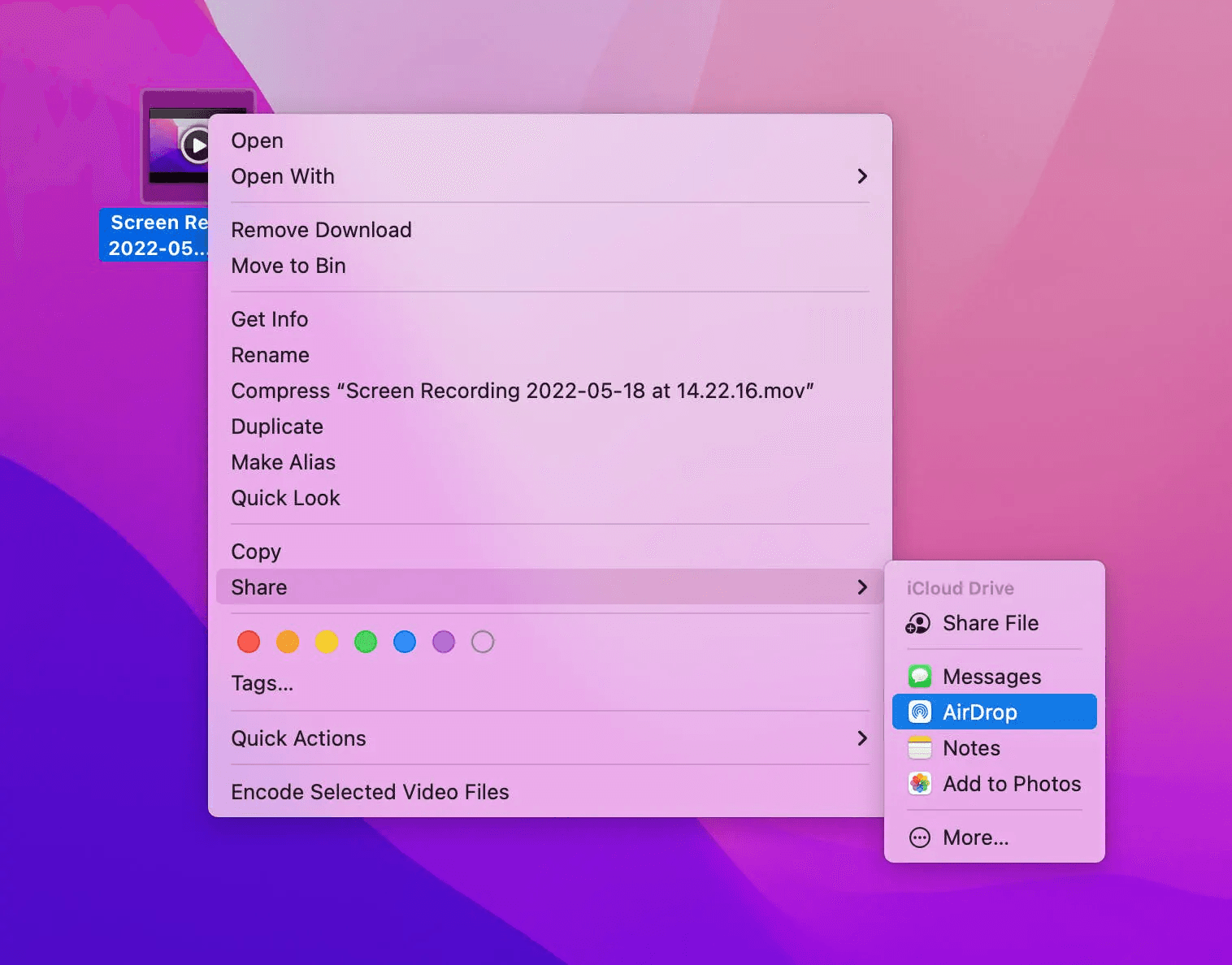
Task: Apply the blue tag color
Action: coord(405,642)
